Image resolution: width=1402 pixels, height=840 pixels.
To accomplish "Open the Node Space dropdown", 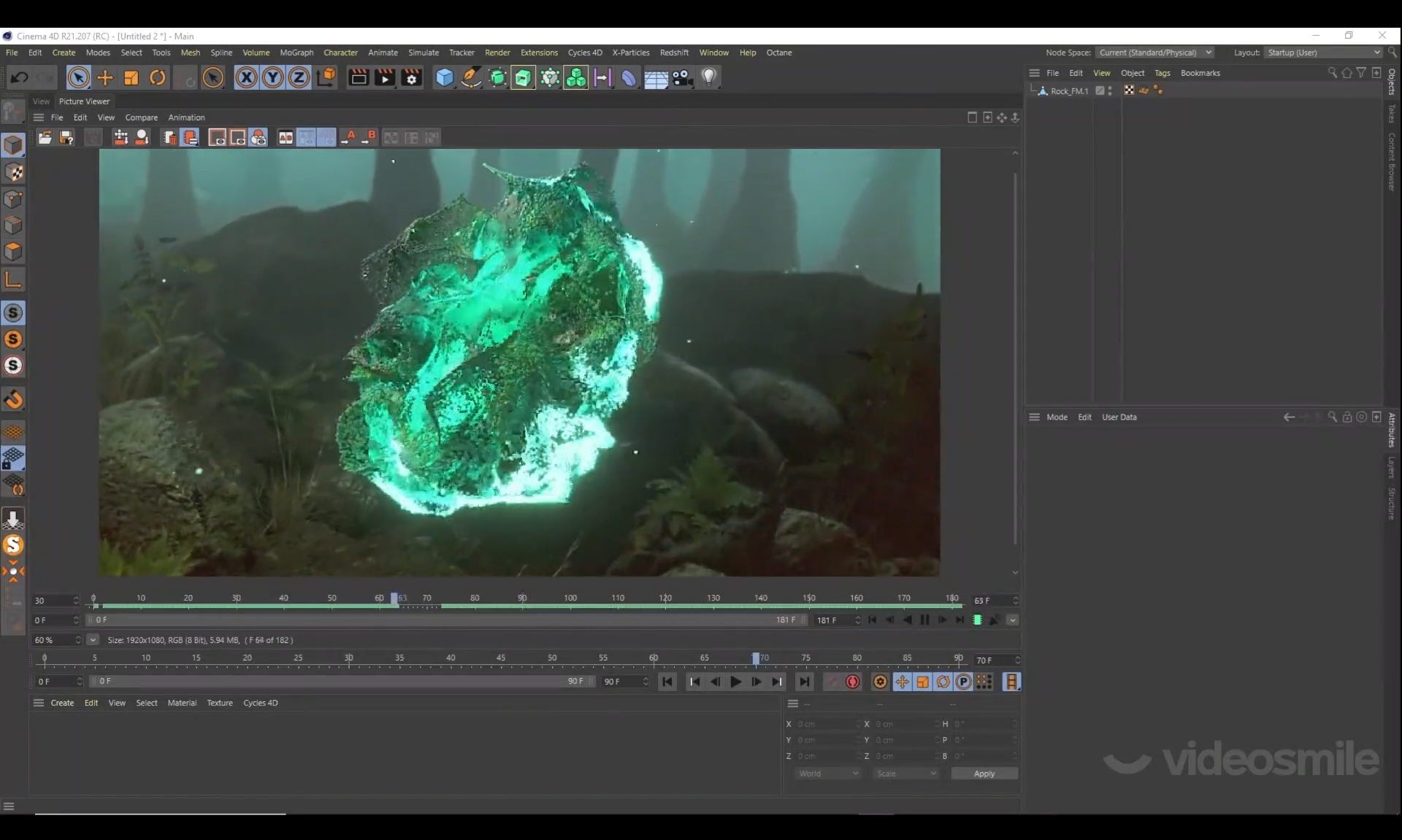I will (1154, 53).
